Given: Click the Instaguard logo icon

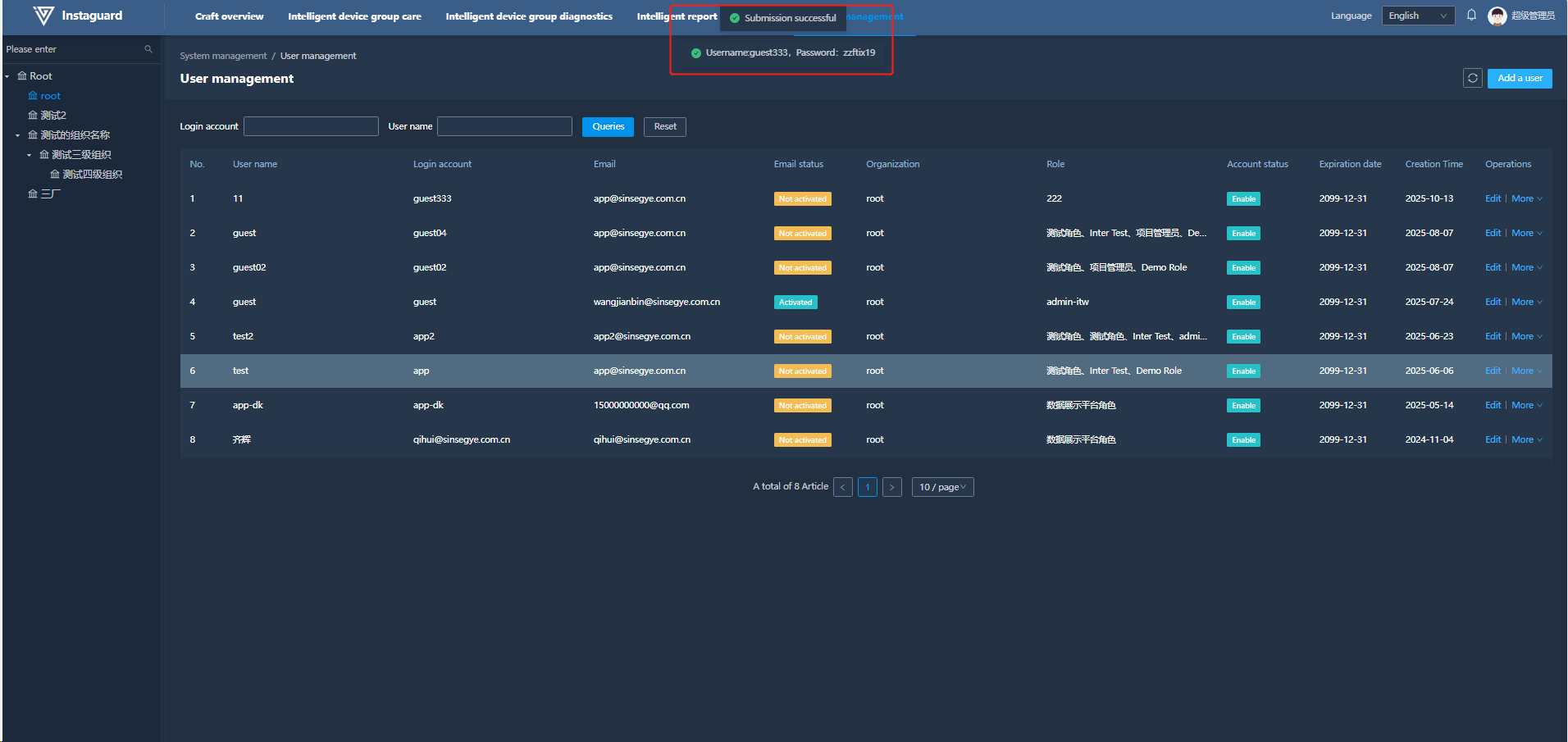Looking at the screenshot, I should click(43, 16).
